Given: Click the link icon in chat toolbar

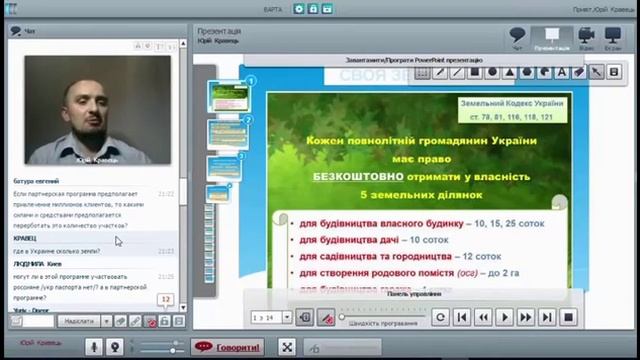Looking at the screenshot, I should (135, 321).
